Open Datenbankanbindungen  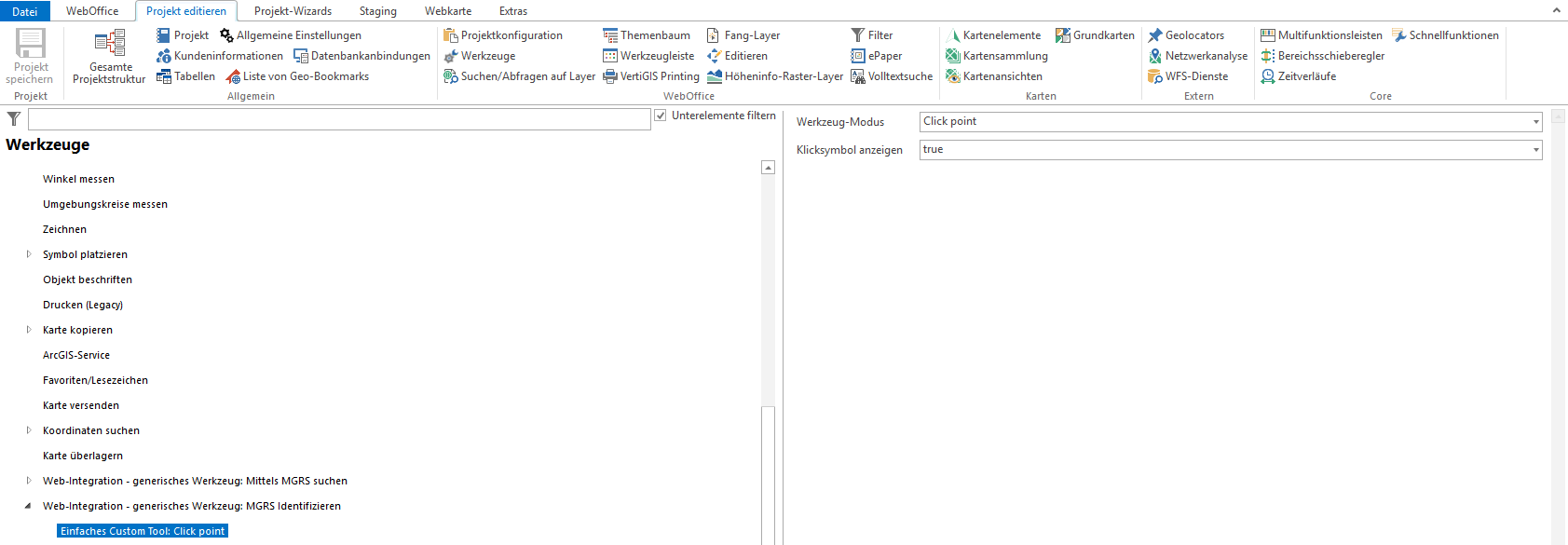click(362, 56)
